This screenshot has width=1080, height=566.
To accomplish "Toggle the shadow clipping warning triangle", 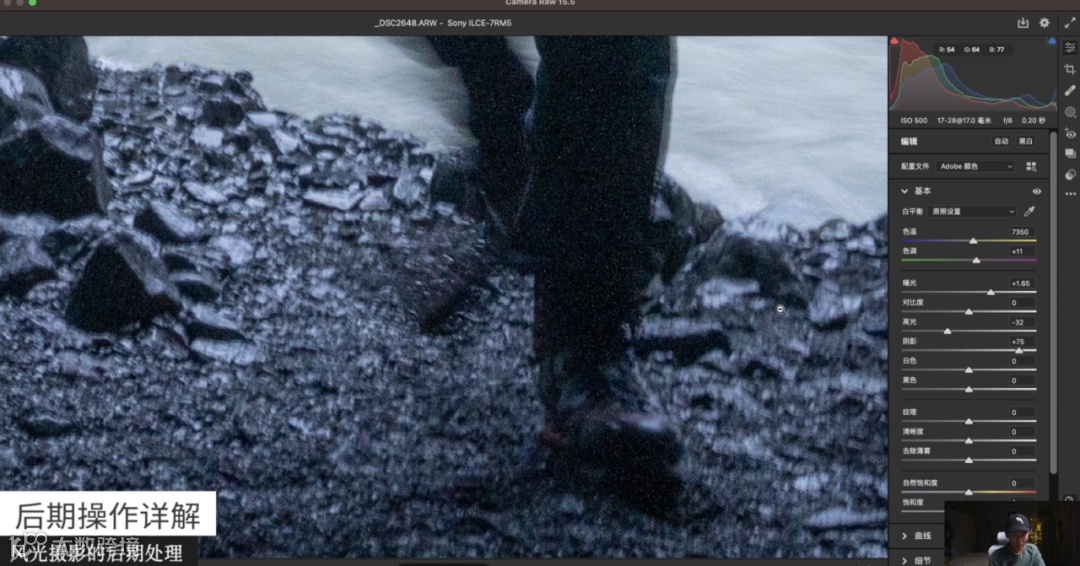I will tap(895, 41).
